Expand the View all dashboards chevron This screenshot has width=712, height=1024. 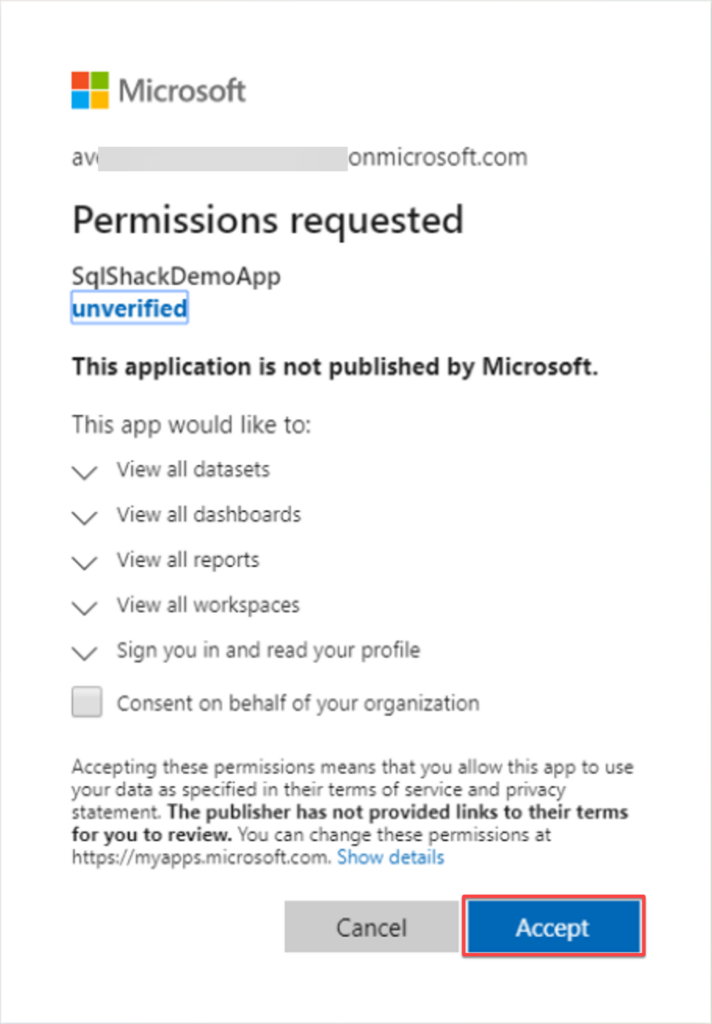coord(86,517)
